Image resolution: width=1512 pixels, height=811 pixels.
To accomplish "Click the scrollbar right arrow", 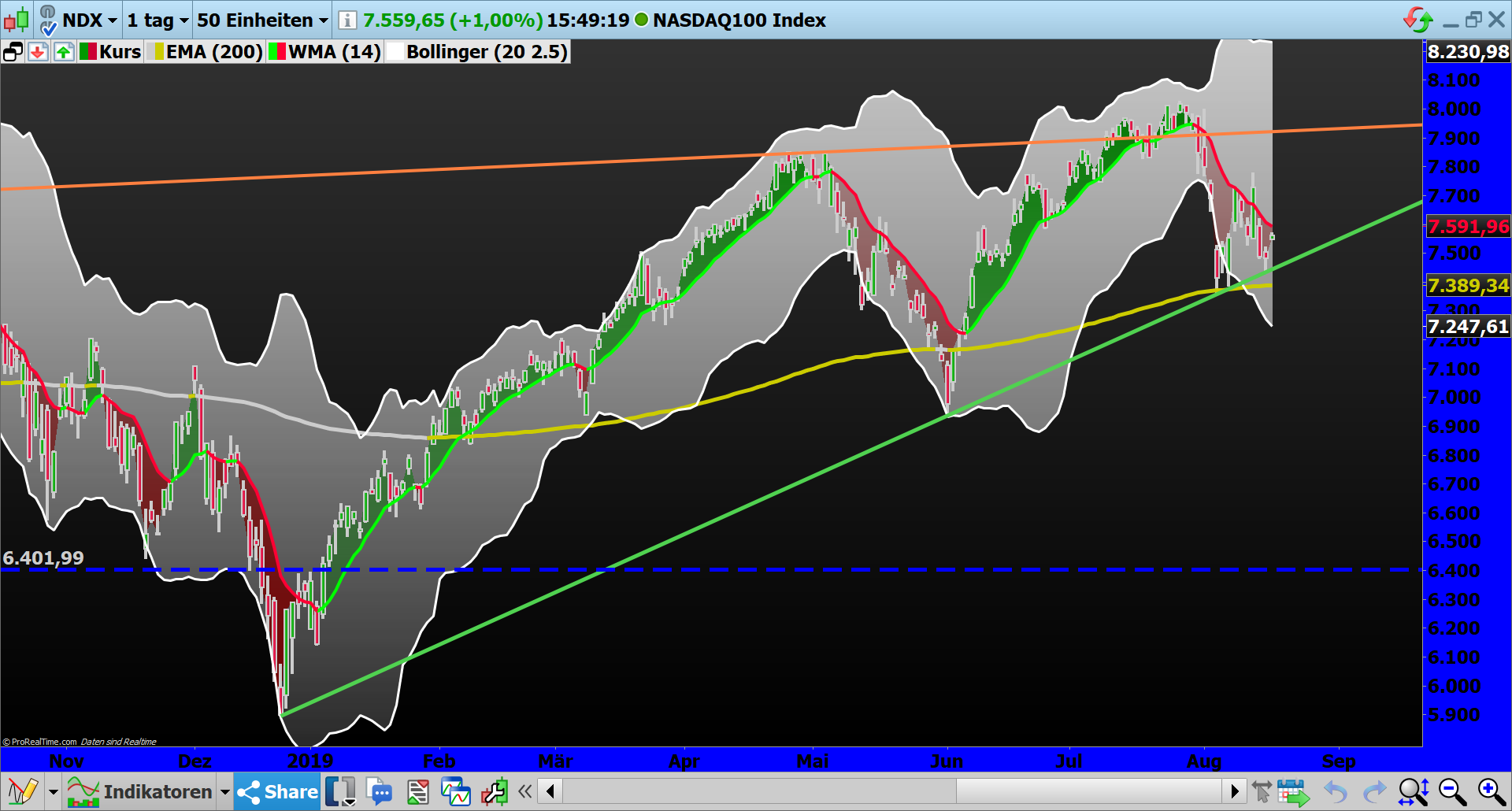I will [x=1234, y=791].
